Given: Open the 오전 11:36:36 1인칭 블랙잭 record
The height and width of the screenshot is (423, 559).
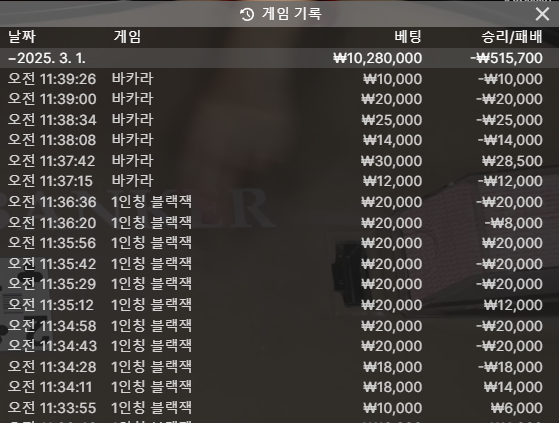Looking at the screenshot, I should tap(280, 202).
